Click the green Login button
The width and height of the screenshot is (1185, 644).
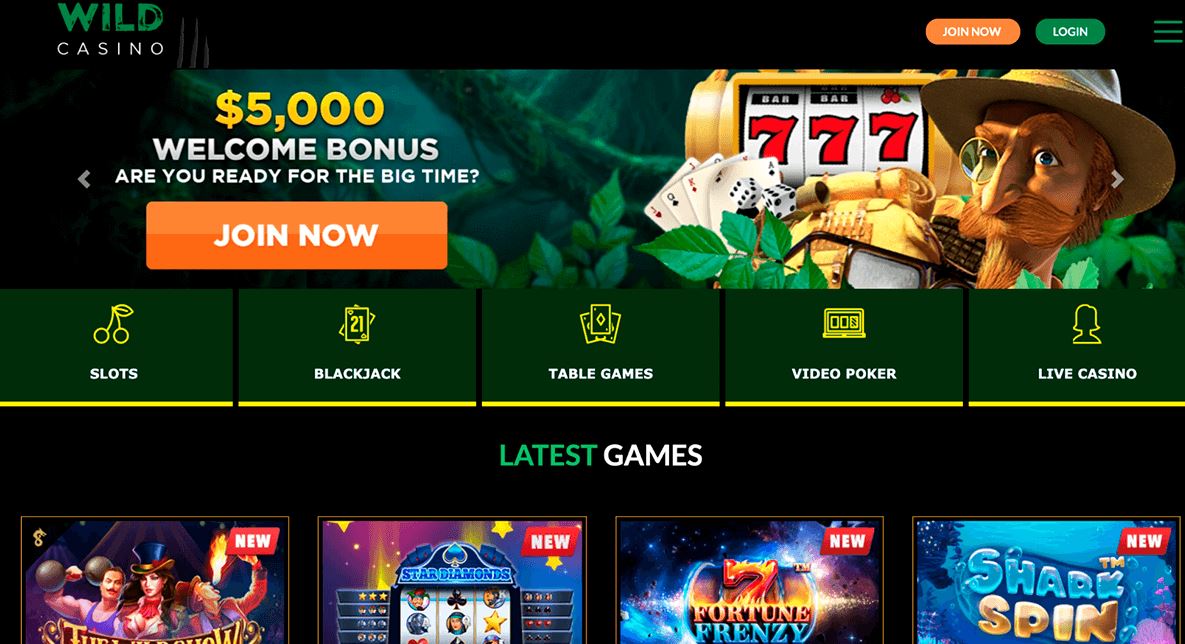pos(1070,32)
